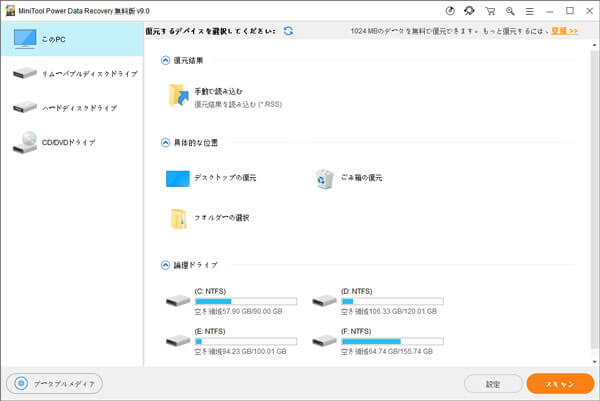Viewport: 600px width, 401px height.
Task: Collapse the 論理ドライブ section
Action: pos(165,265)
